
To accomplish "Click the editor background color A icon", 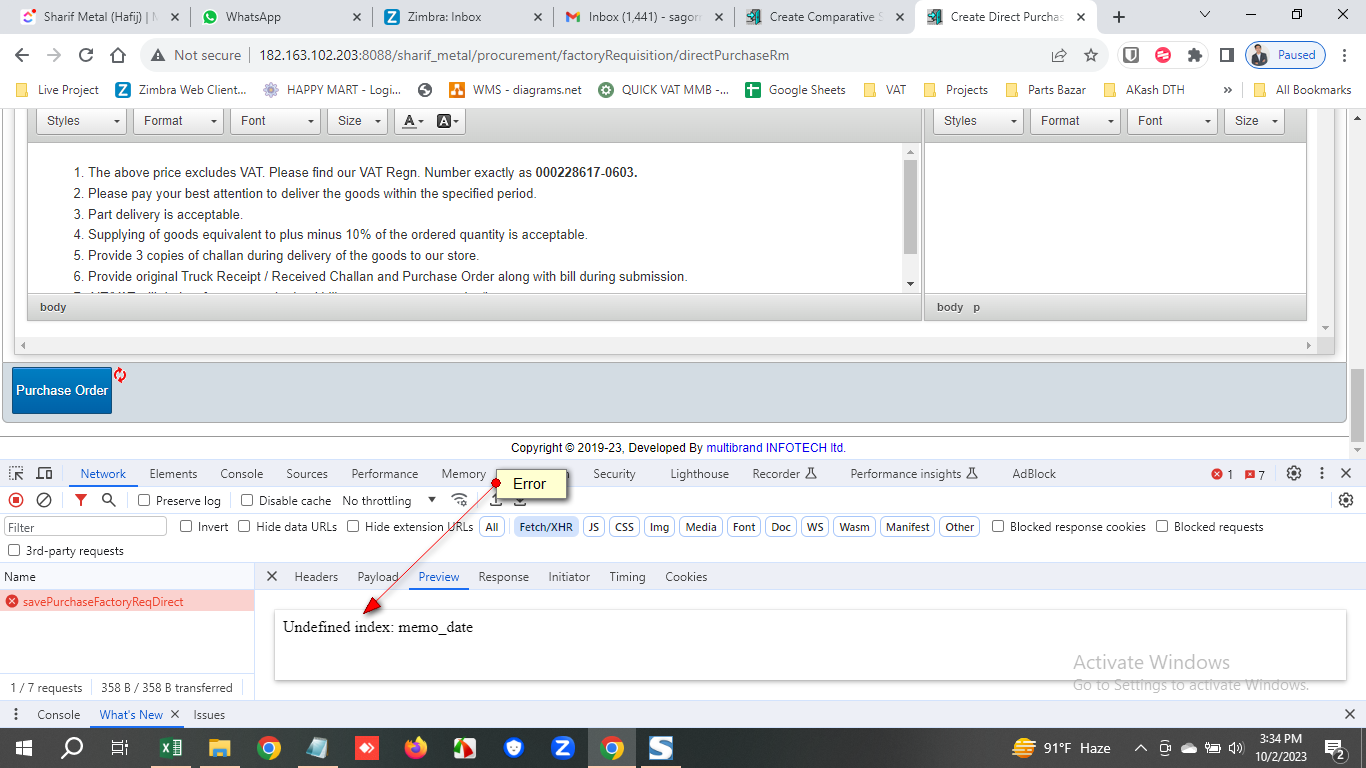I will click(448, 121).
